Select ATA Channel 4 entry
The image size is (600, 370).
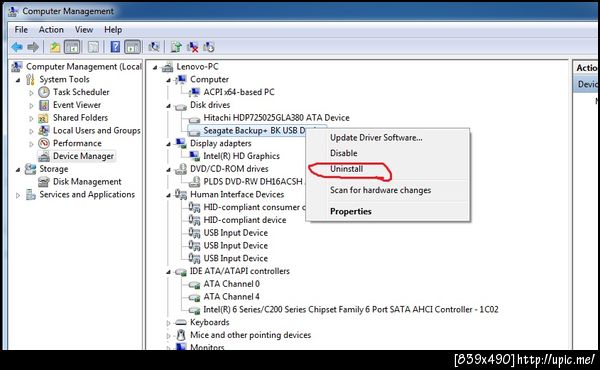point(231,297)
